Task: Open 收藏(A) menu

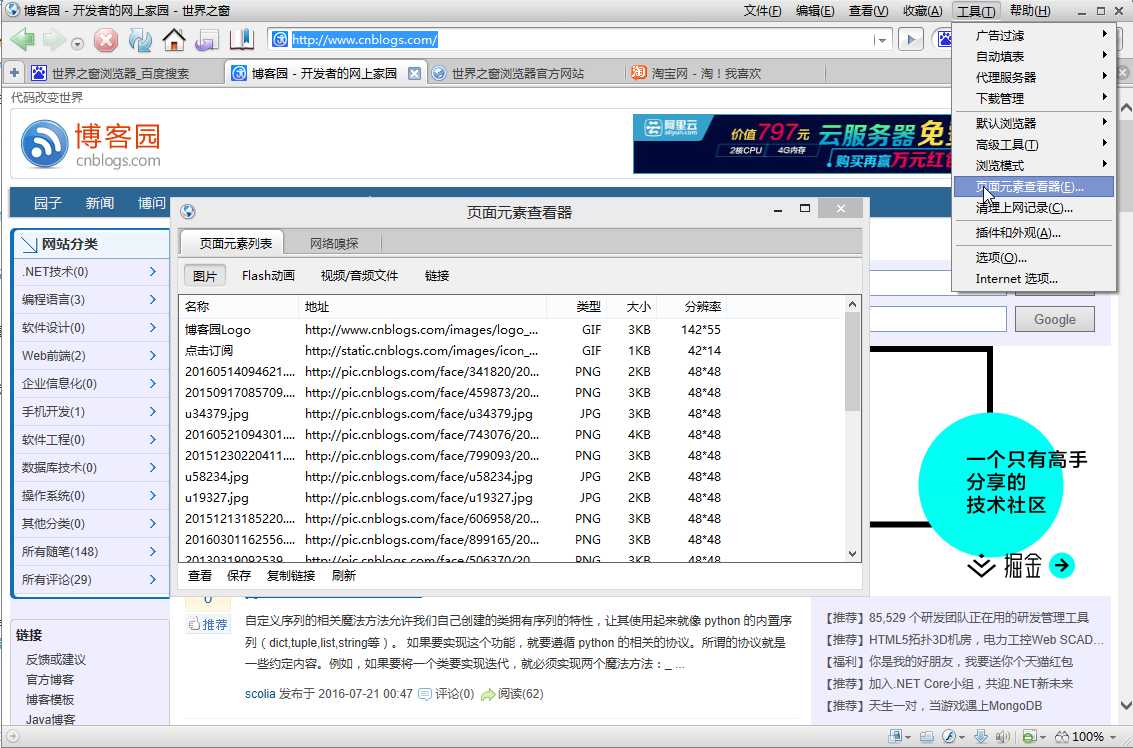Action: tap(922, 11)
